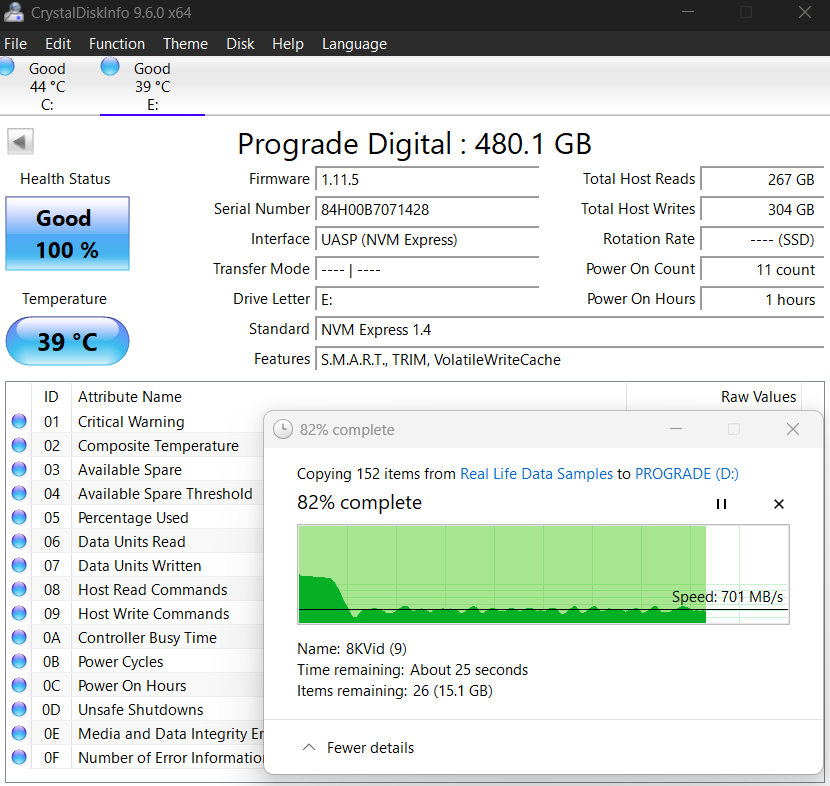Image resolution: width=830 pixels, height=786 pixels.
Task: Click the clock icon in copy dialog
Action: [x=283, y=429]
